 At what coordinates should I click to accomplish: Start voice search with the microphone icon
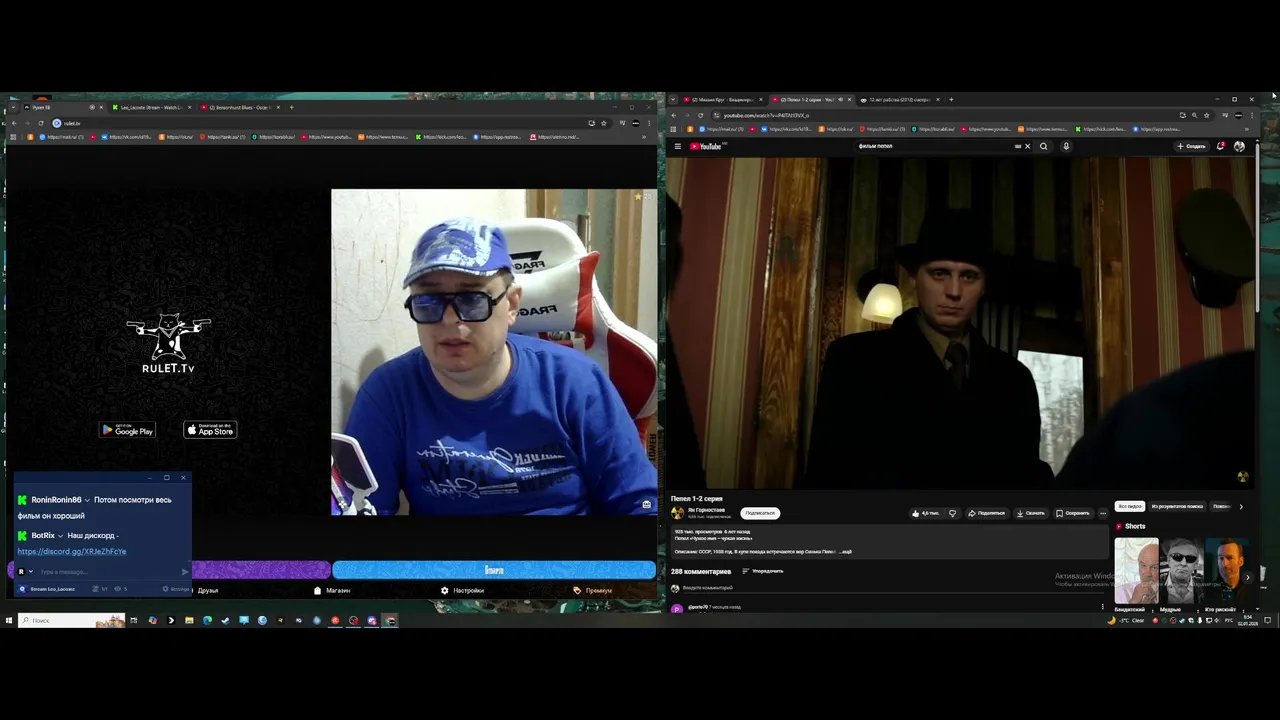pos(1066,146)
